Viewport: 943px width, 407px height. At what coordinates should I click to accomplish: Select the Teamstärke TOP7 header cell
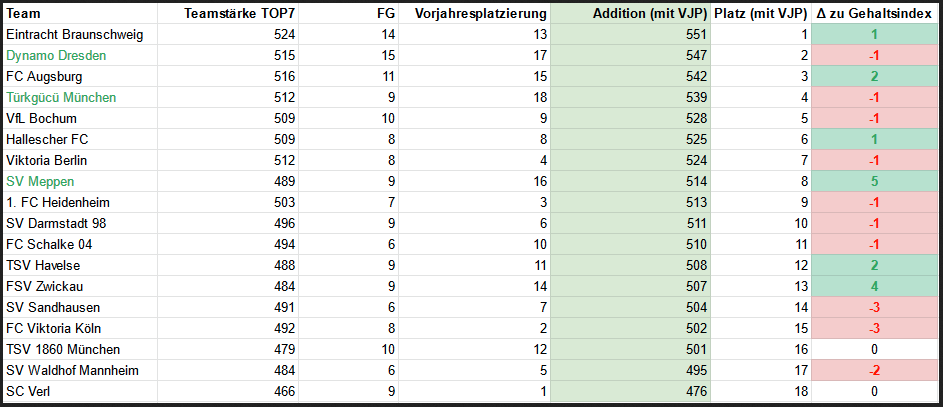click(x=241, y=13)
